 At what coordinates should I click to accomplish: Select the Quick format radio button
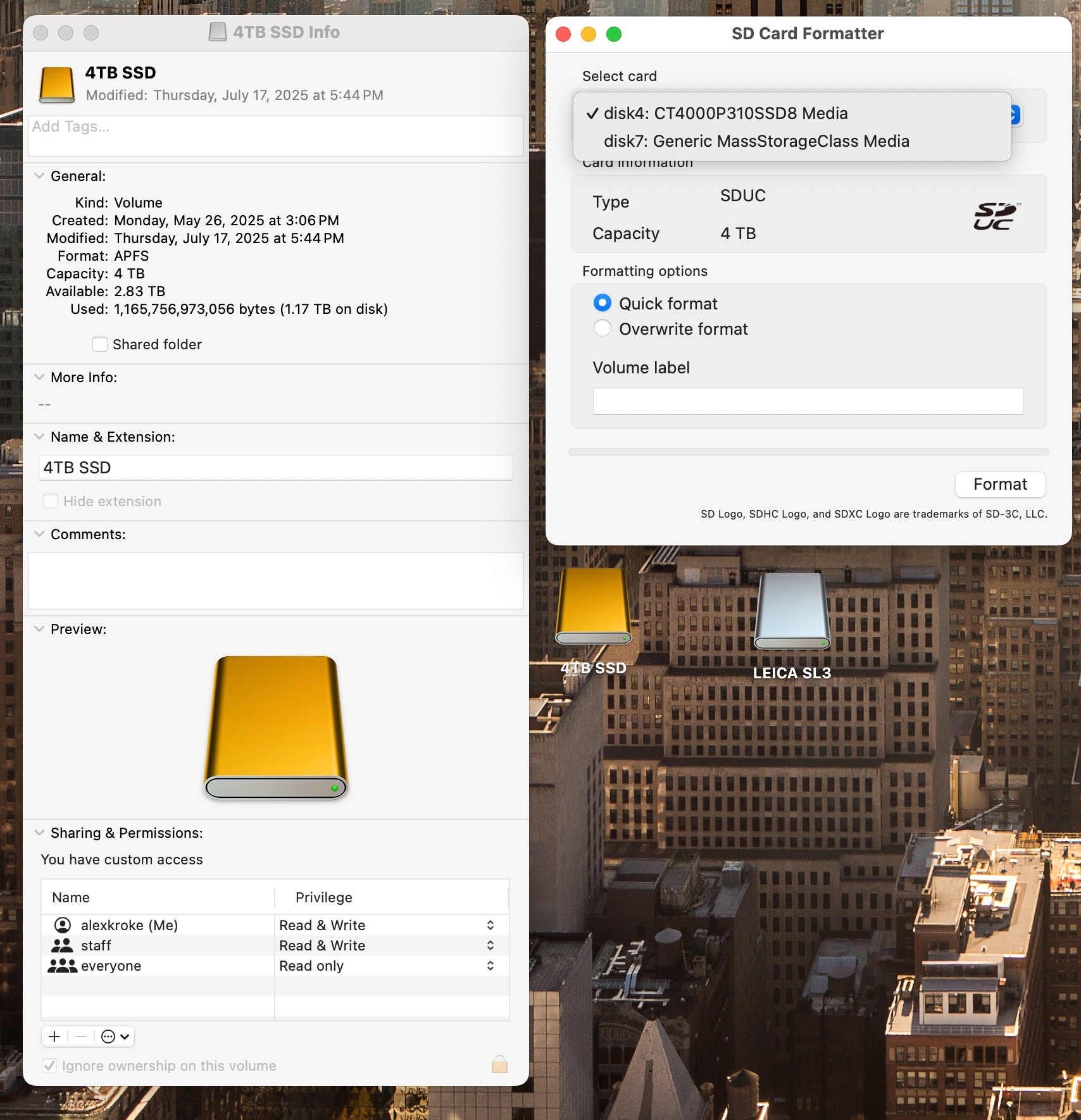pyautogui.click(x=603, y=304)
